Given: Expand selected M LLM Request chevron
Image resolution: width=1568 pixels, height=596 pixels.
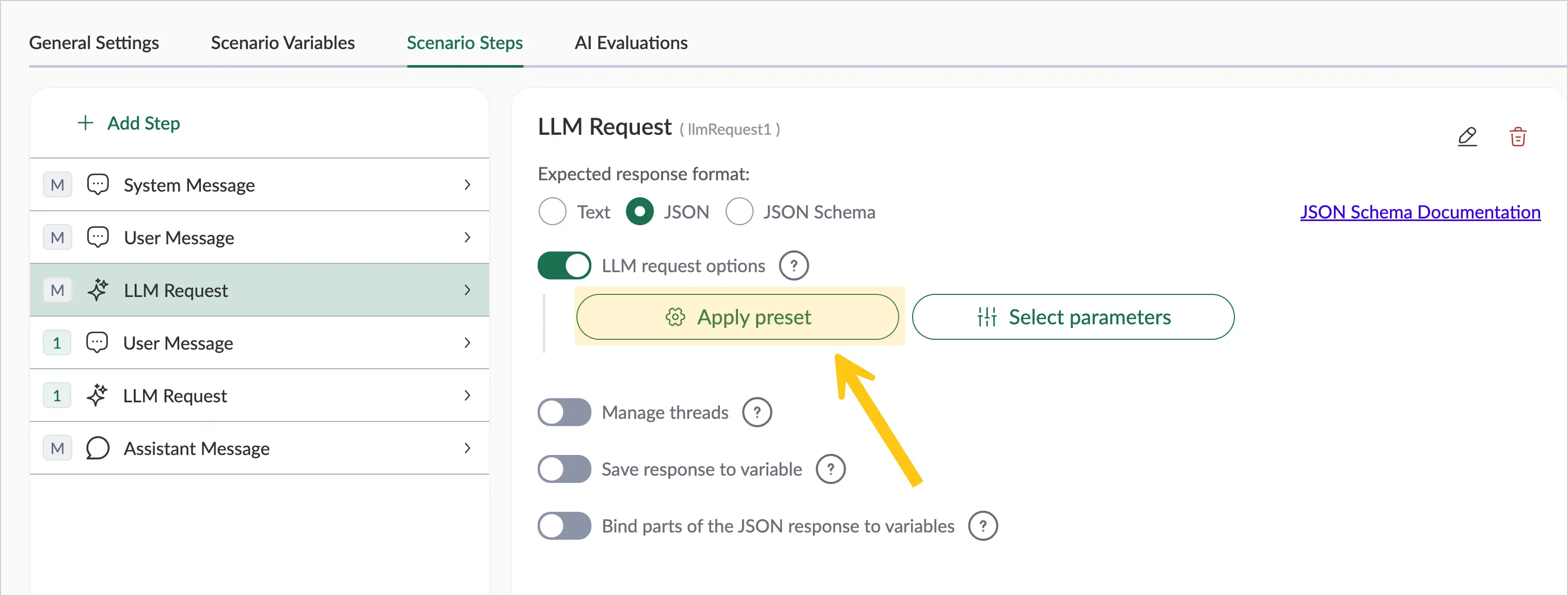Looking at the screenshot, I should click(x=467, y=290).
